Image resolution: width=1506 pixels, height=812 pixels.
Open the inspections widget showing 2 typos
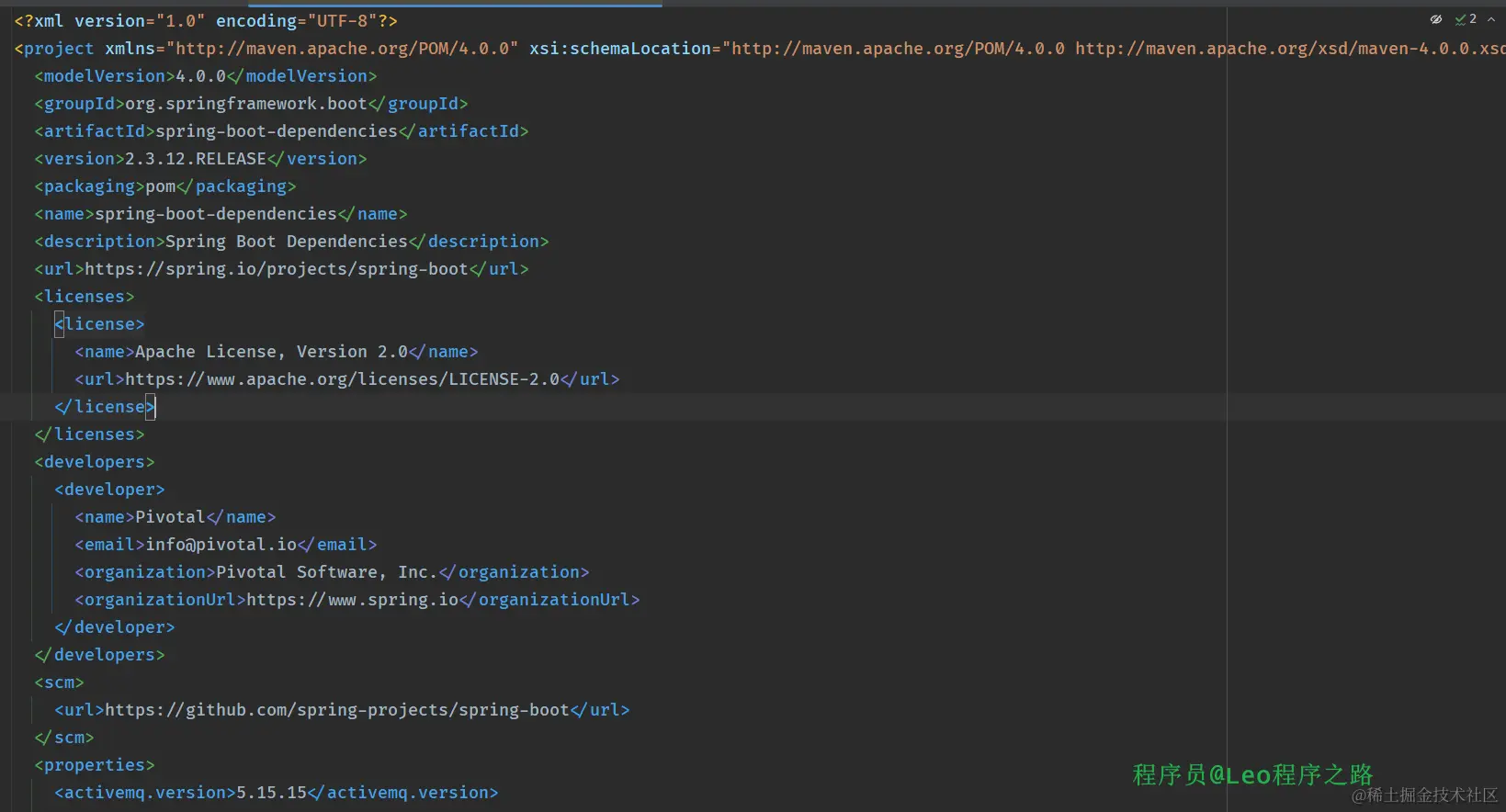pyautogui.click(x=1466, y=19)
